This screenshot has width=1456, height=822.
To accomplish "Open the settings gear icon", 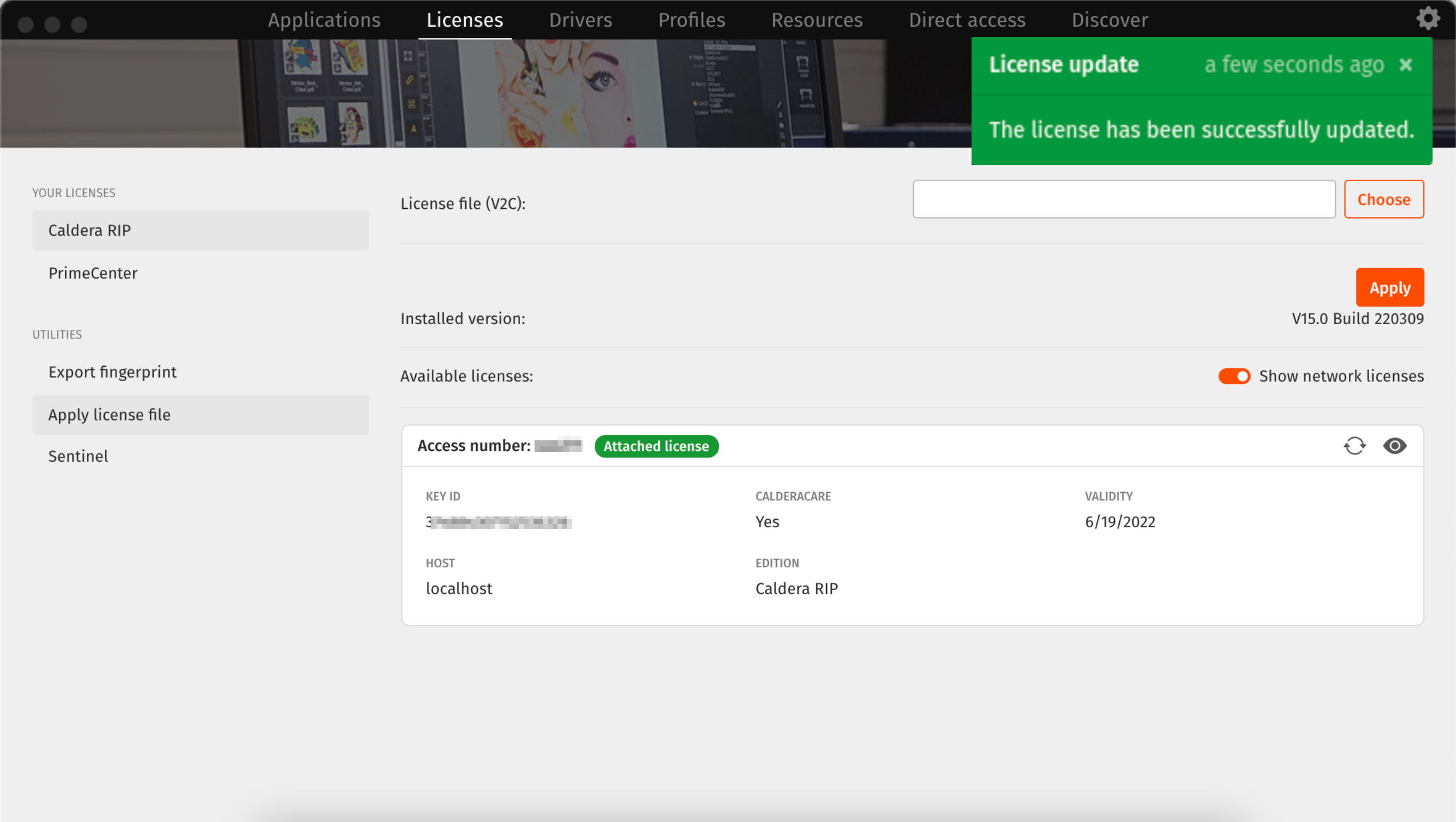I will click(x=1428, y=19).
